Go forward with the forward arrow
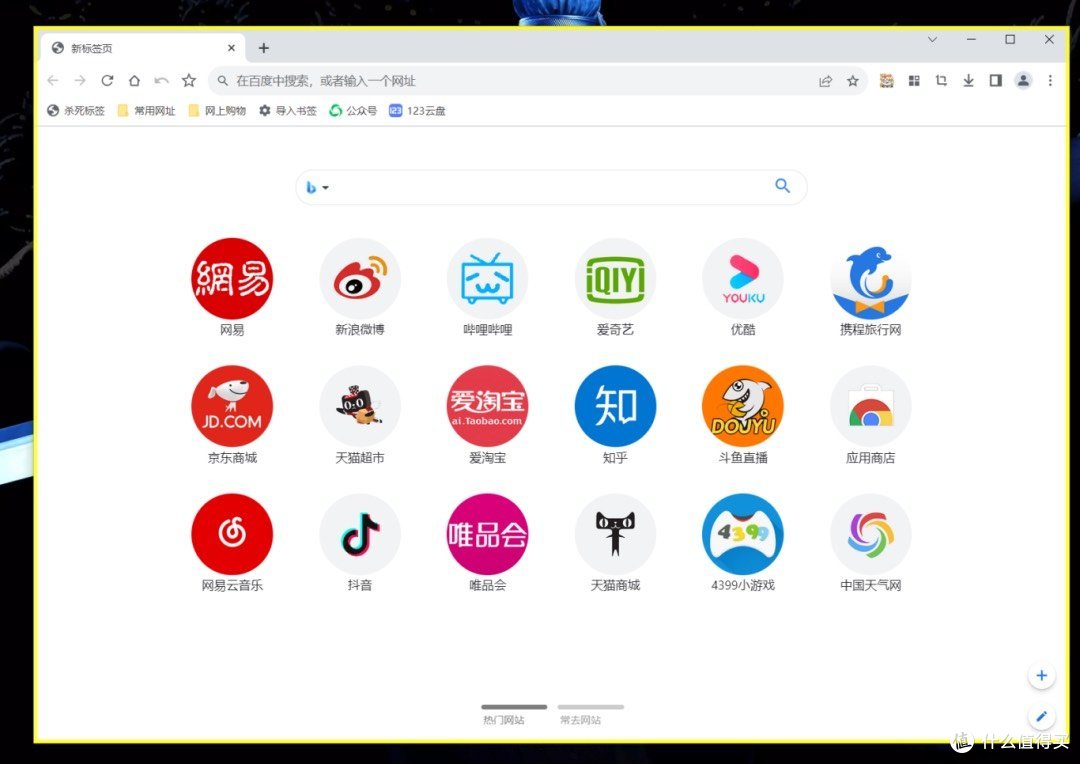 click(80, 81)
